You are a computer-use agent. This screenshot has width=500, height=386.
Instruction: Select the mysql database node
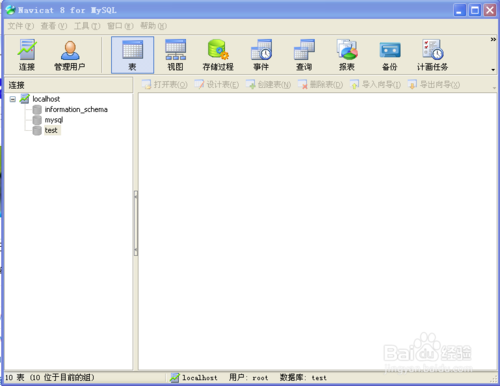pyautogui.click(x=54, y=120)
